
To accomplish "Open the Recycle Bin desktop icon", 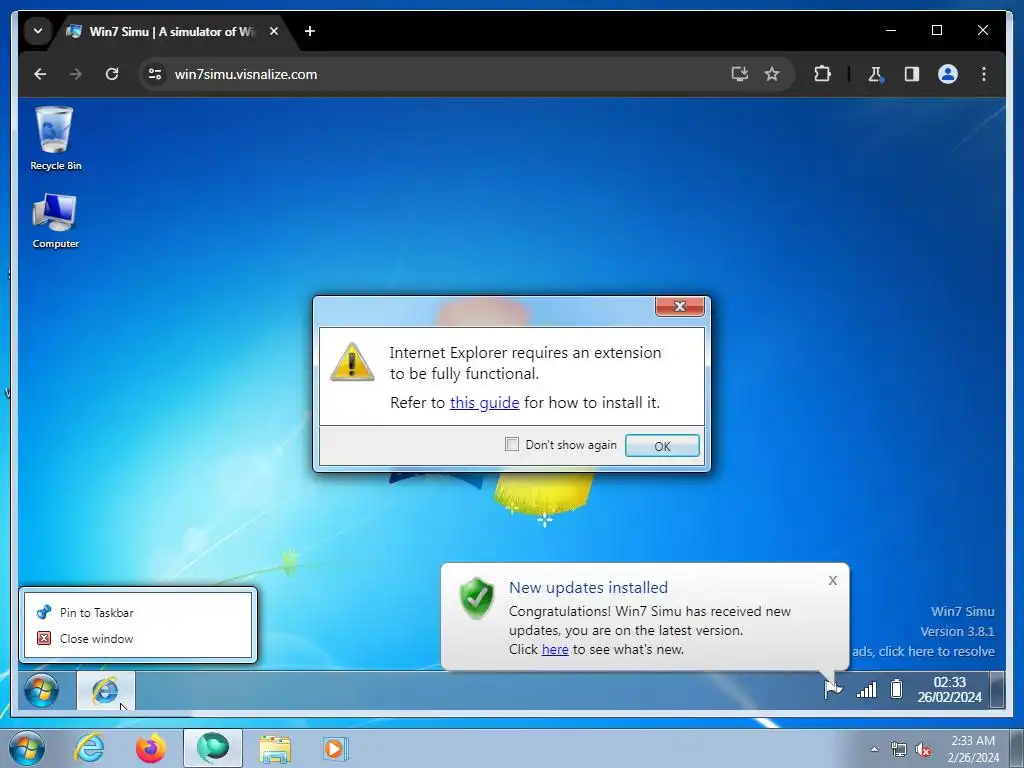I will [55, 138].
